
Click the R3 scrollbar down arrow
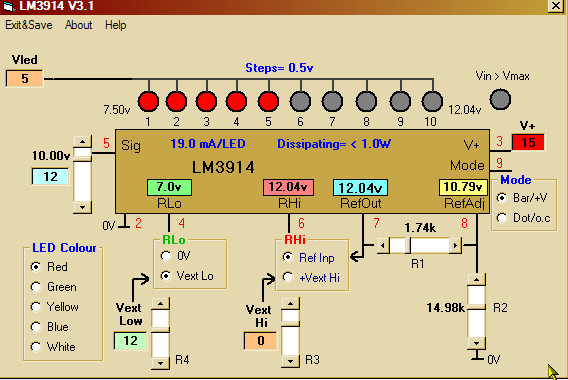290,361
